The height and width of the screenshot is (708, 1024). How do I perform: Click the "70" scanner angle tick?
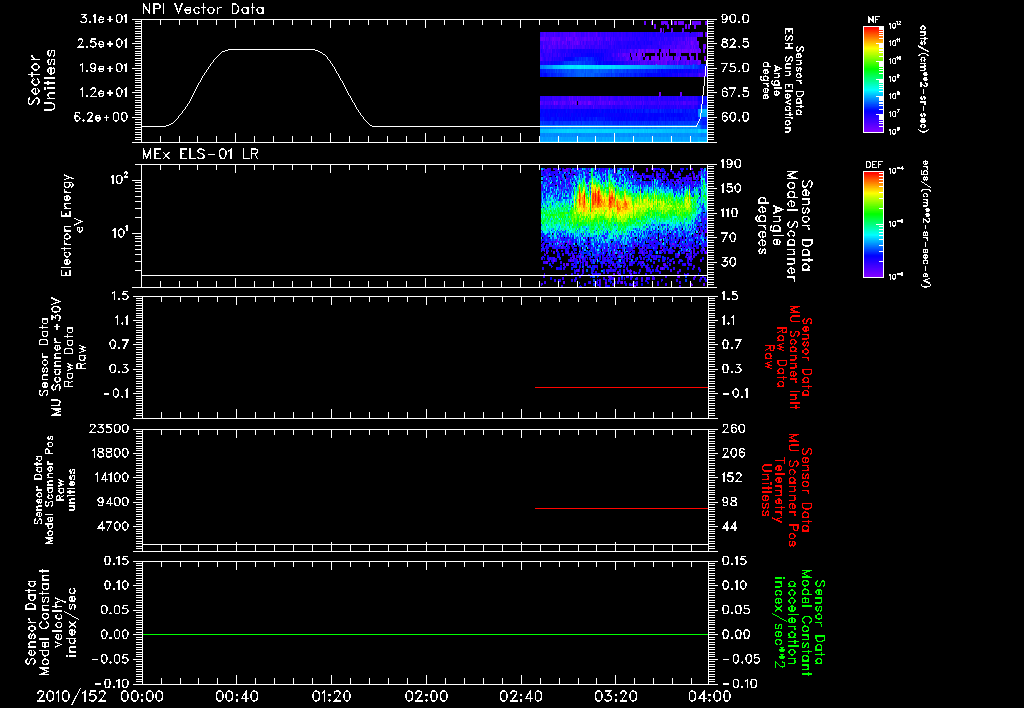[728, 238]
